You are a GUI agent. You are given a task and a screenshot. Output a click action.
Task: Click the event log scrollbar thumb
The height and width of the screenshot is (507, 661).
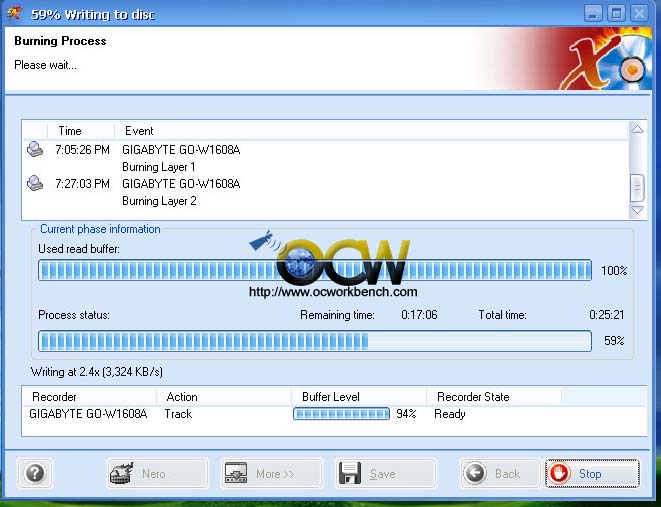pos(637,188)
